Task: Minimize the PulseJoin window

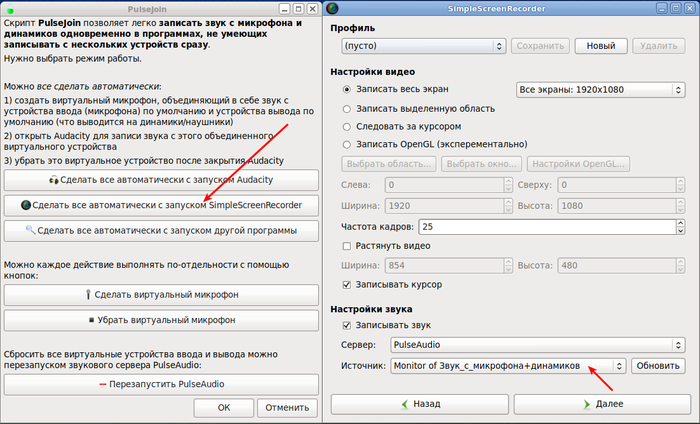Action: pyautogui.click(x=284, y=8)
